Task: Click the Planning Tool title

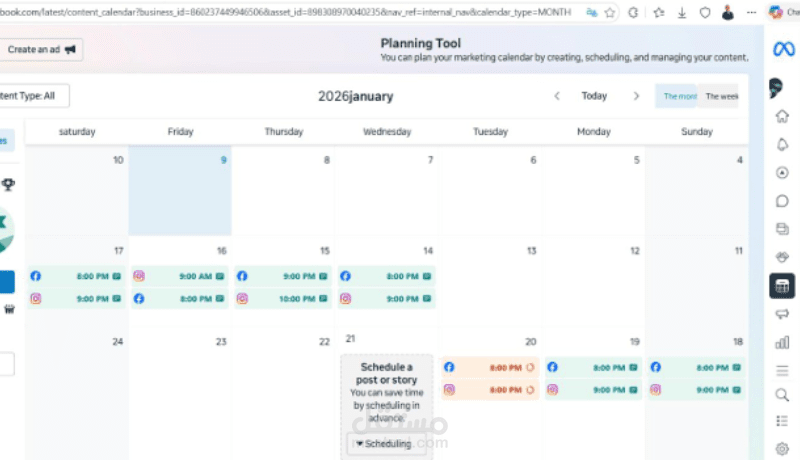Action: pos(420,43)
